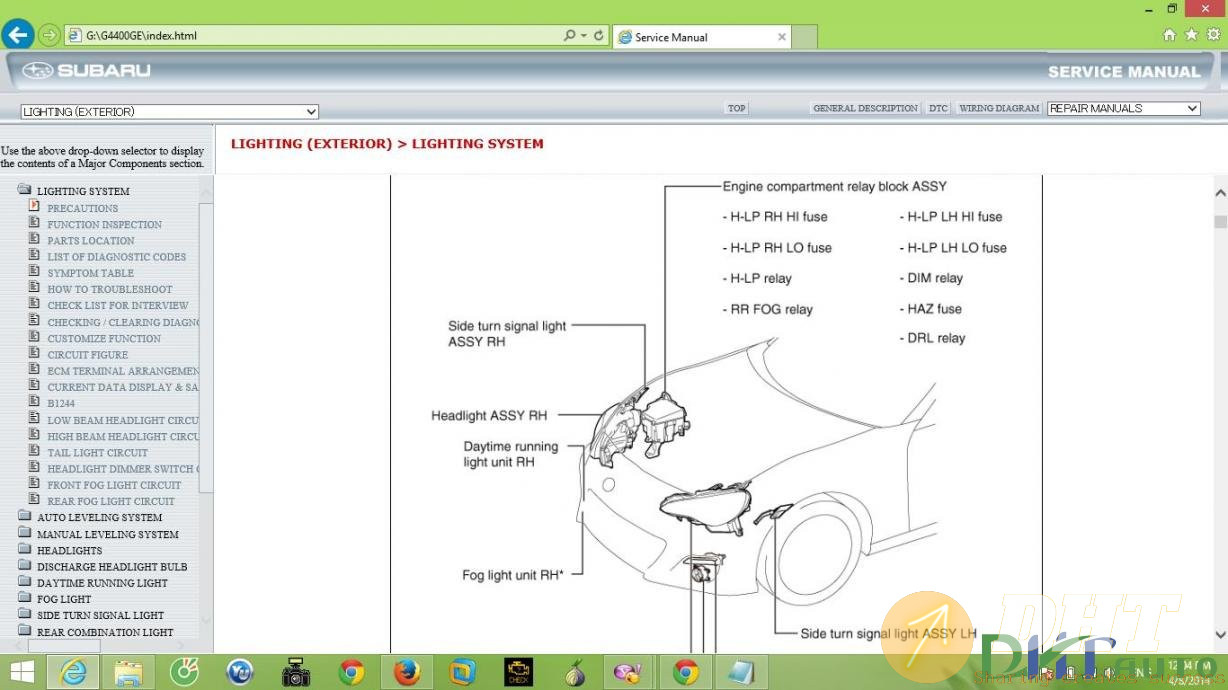
Task: Click the document icon beside CHECKING / CLEARING DIAGNOSTIC
Action: point(34,321)
